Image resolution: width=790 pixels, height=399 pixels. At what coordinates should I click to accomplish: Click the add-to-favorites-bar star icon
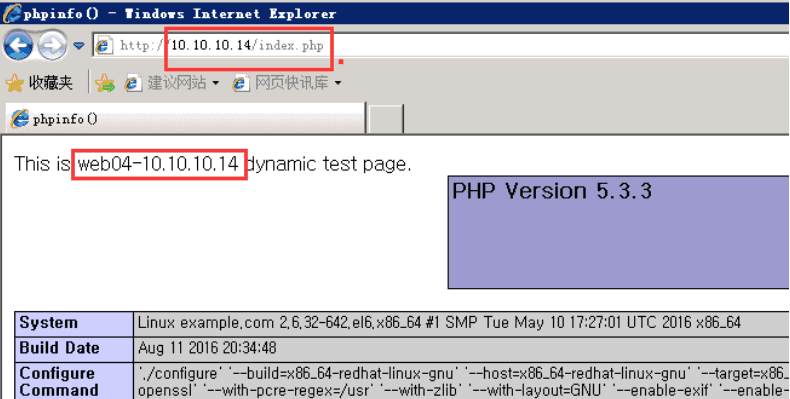point(105,83)
